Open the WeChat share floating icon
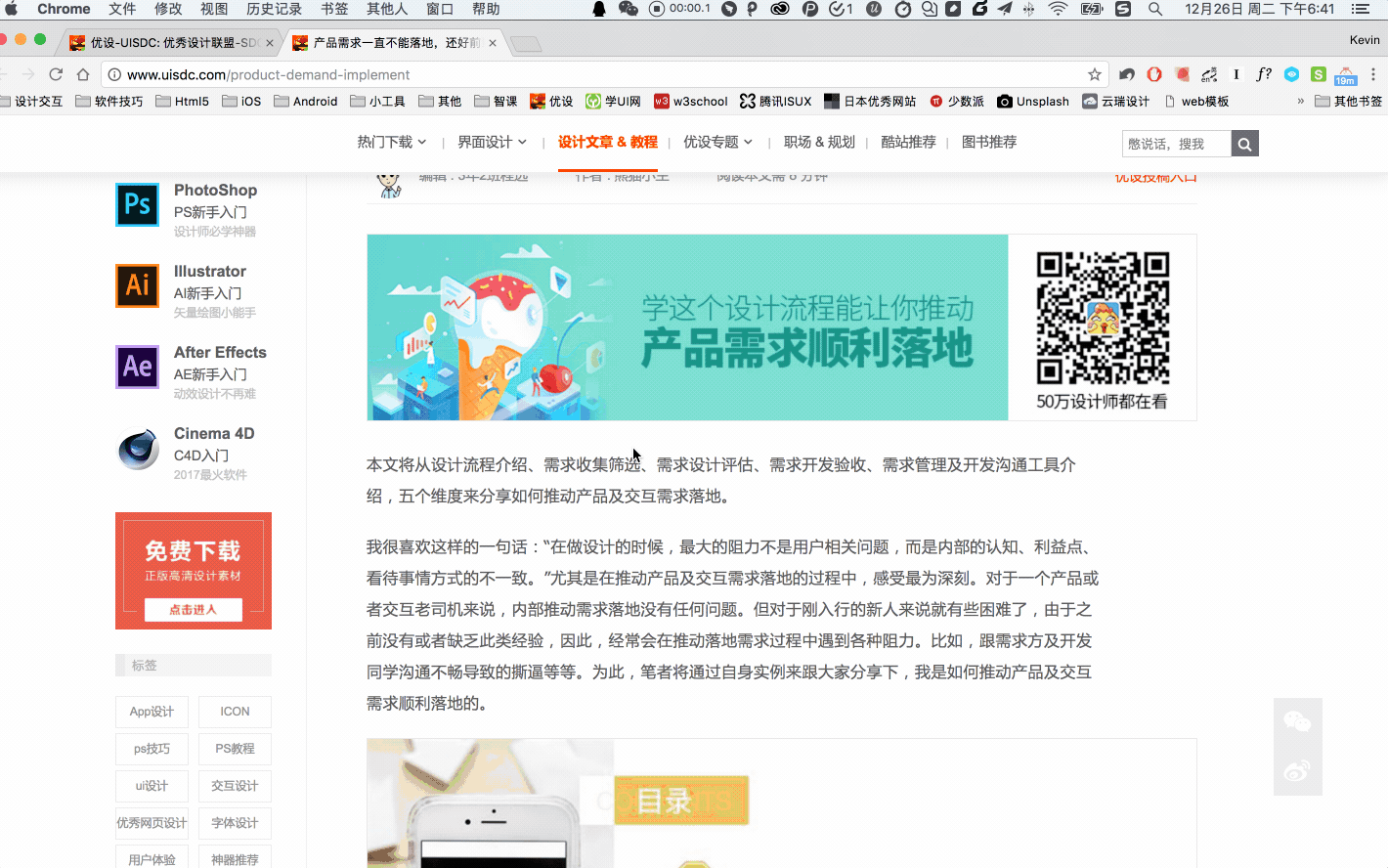The image size is (1388, 868). [1297, 722]
